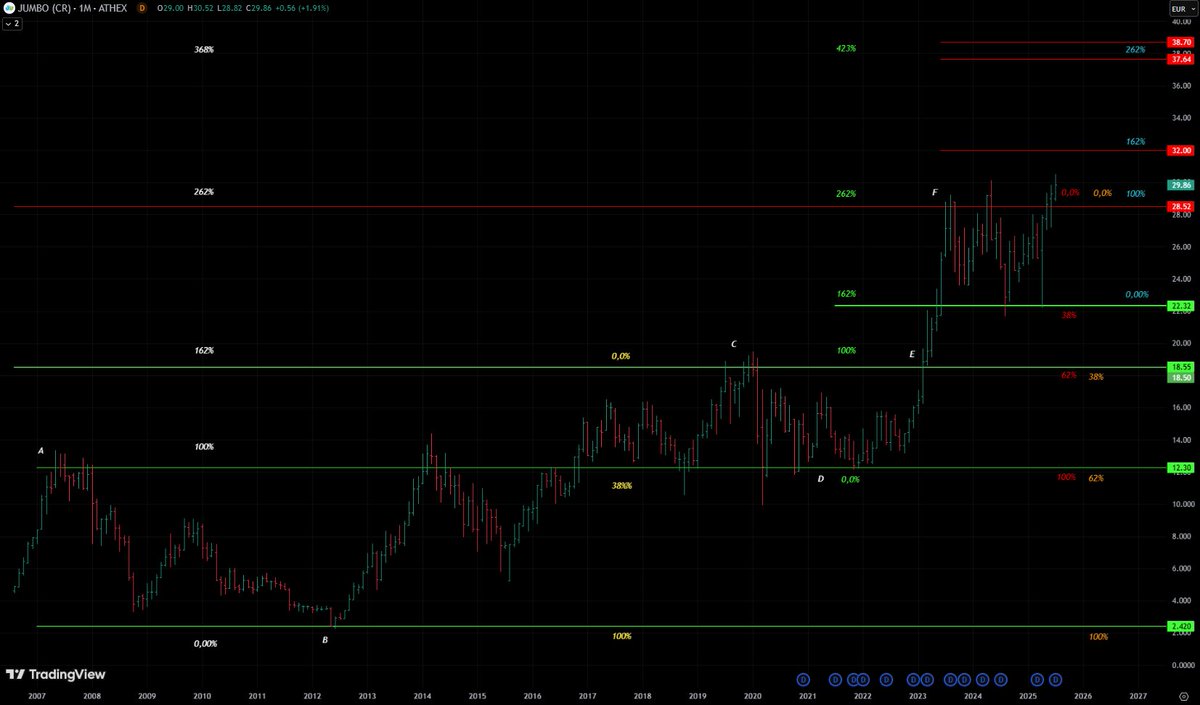Click the dividend marker at early 2025
Screen dimensions: 1200x705
pos(1035,680)
